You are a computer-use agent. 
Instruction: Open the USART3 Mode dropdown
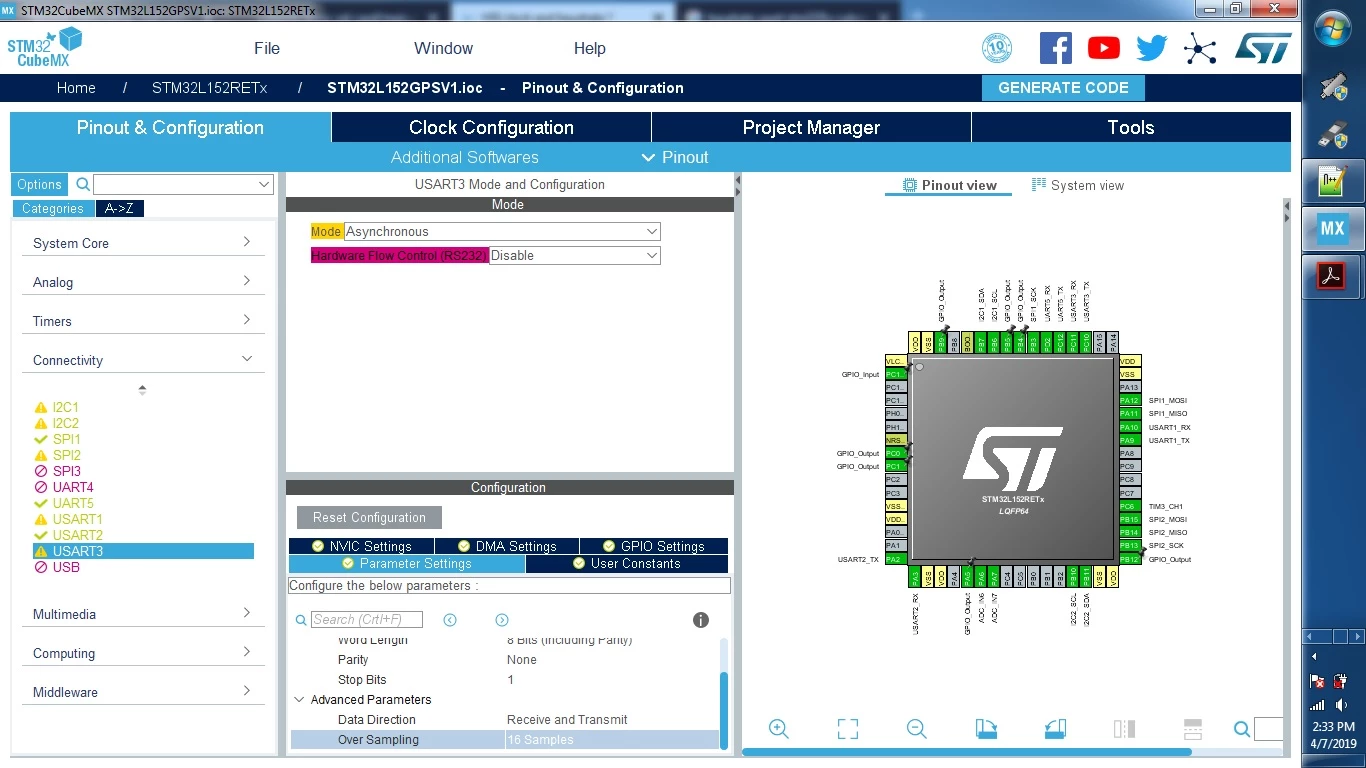[502, 232]
